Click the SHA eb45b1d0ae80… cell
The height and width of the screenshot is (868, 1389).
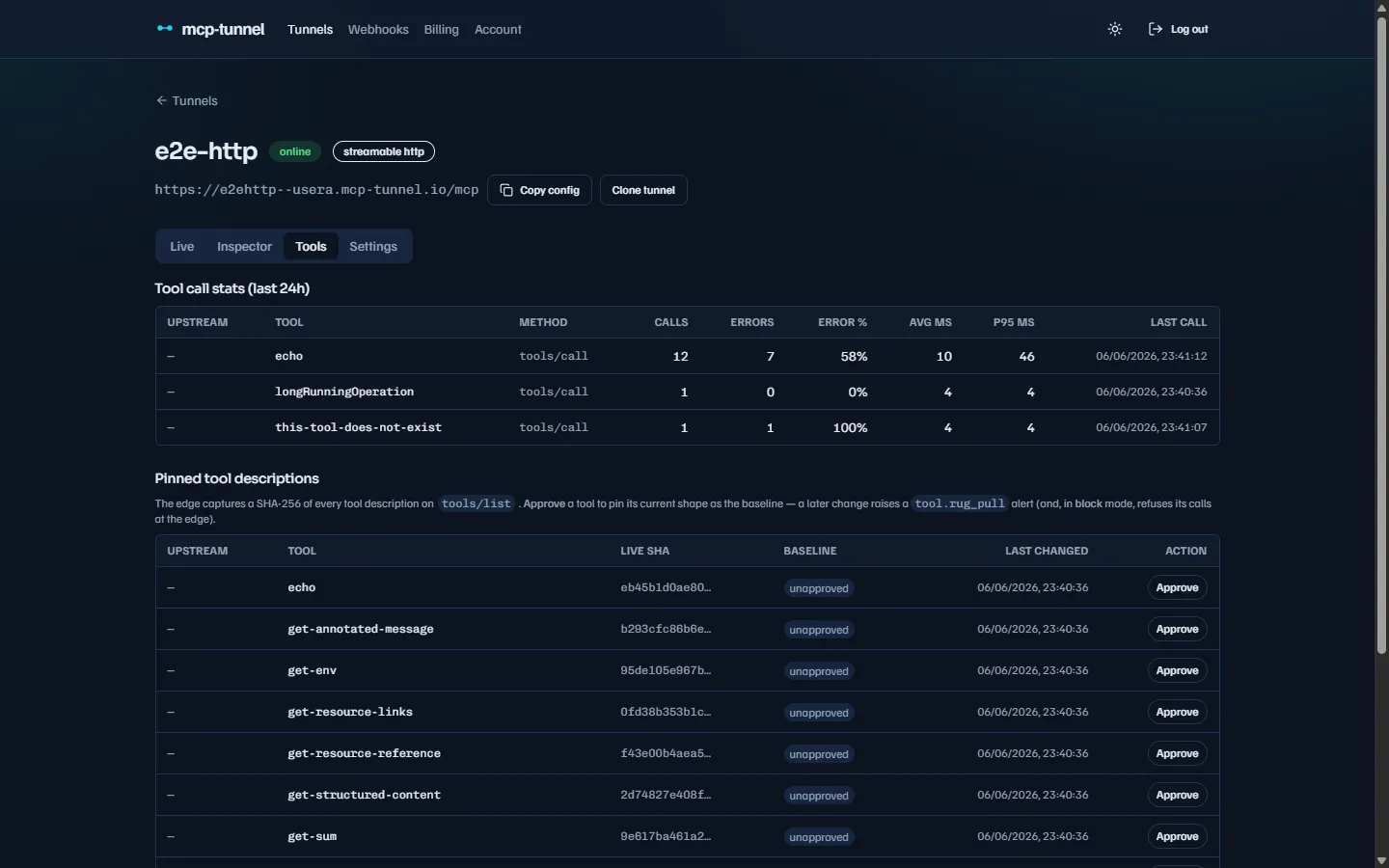[x=666, y=587]
